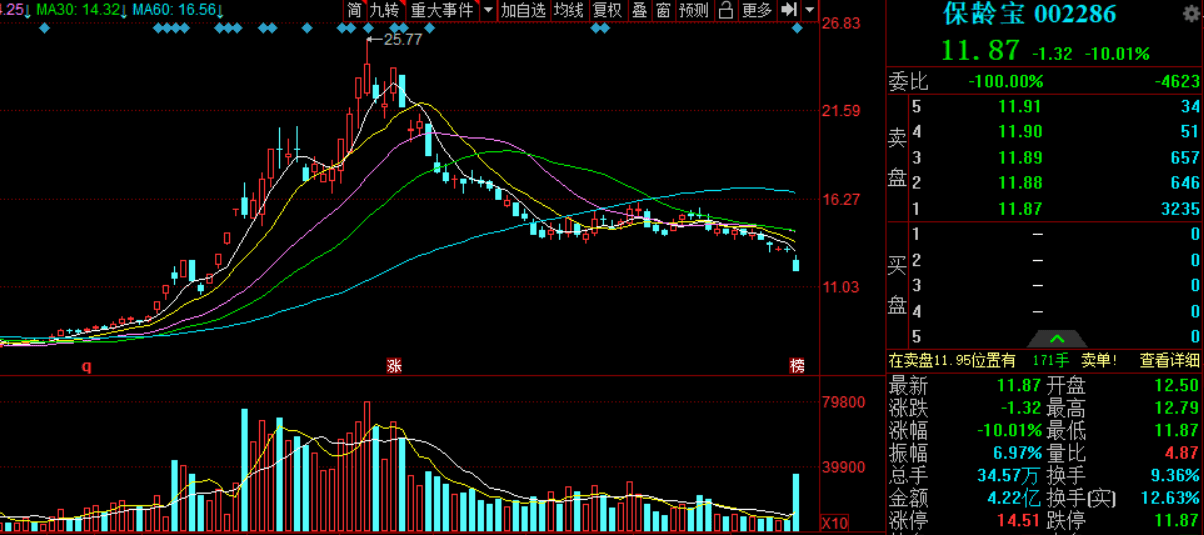Viewport: 1204px width, 535px height.
Task: Click the jump-to-end arrow icon
Action: [x=789, y=10]
